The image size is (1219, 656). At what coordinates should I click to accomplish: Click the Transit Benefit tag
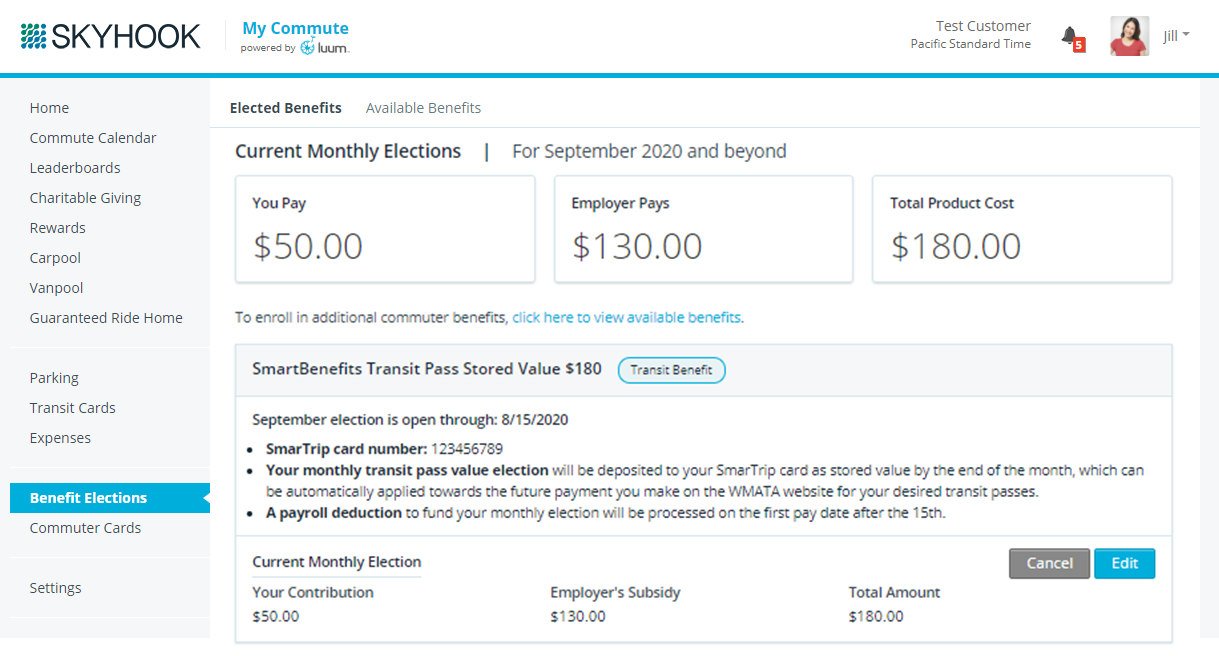tap(671, 370)
